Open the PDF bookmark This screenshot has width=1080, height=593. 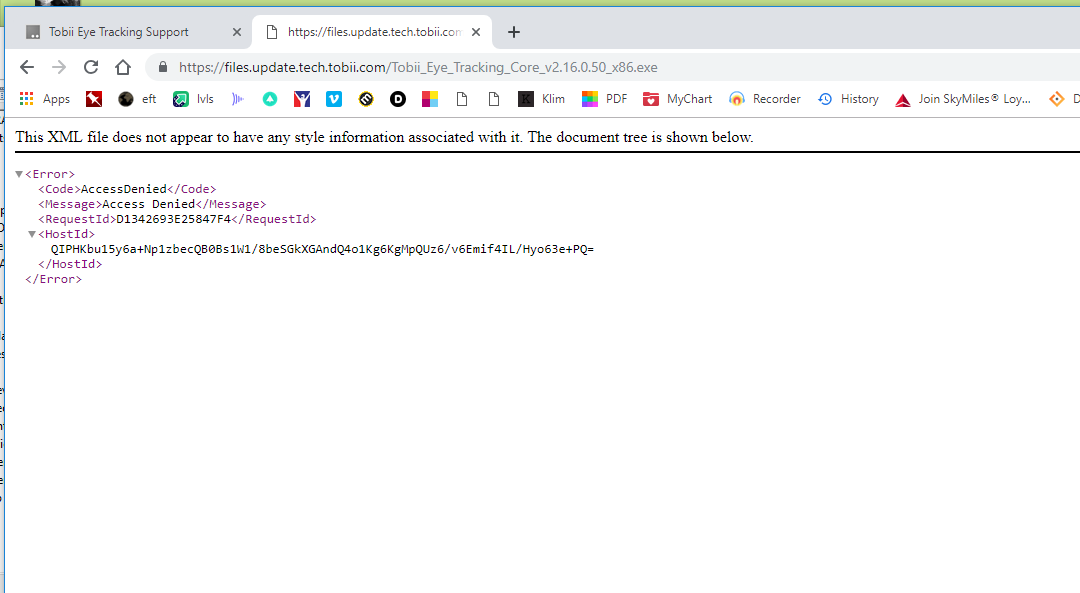[x=605, y=99]
